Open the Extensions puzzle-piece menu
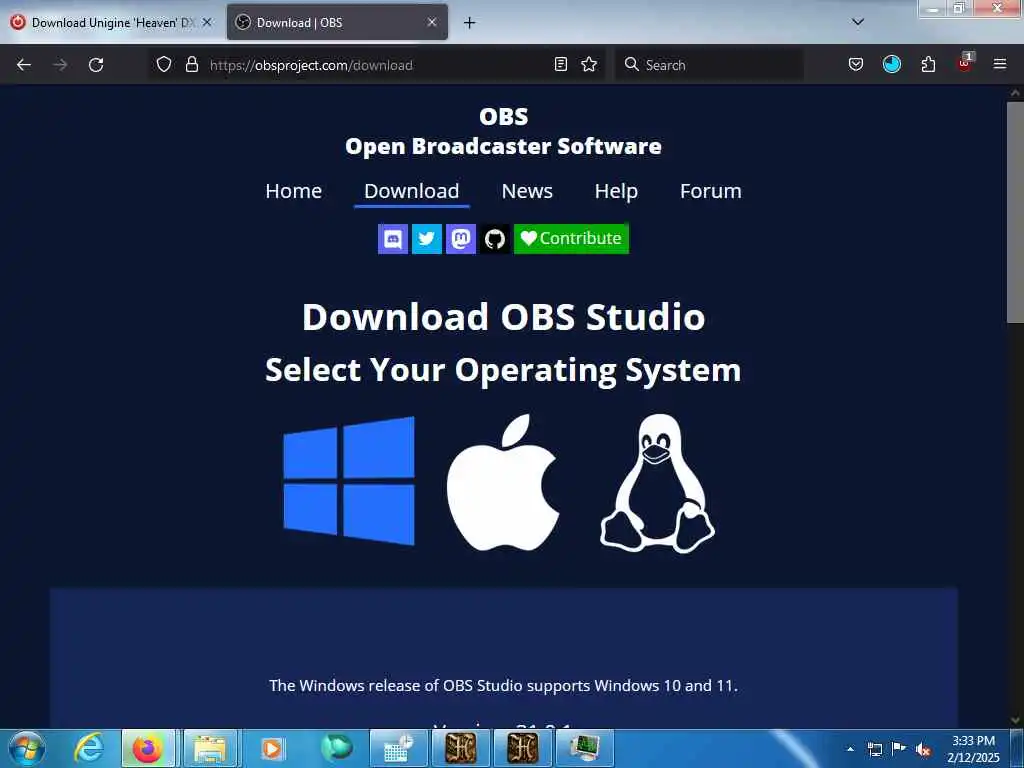Viewport: 1024px width, 768px height. [928, 64]
